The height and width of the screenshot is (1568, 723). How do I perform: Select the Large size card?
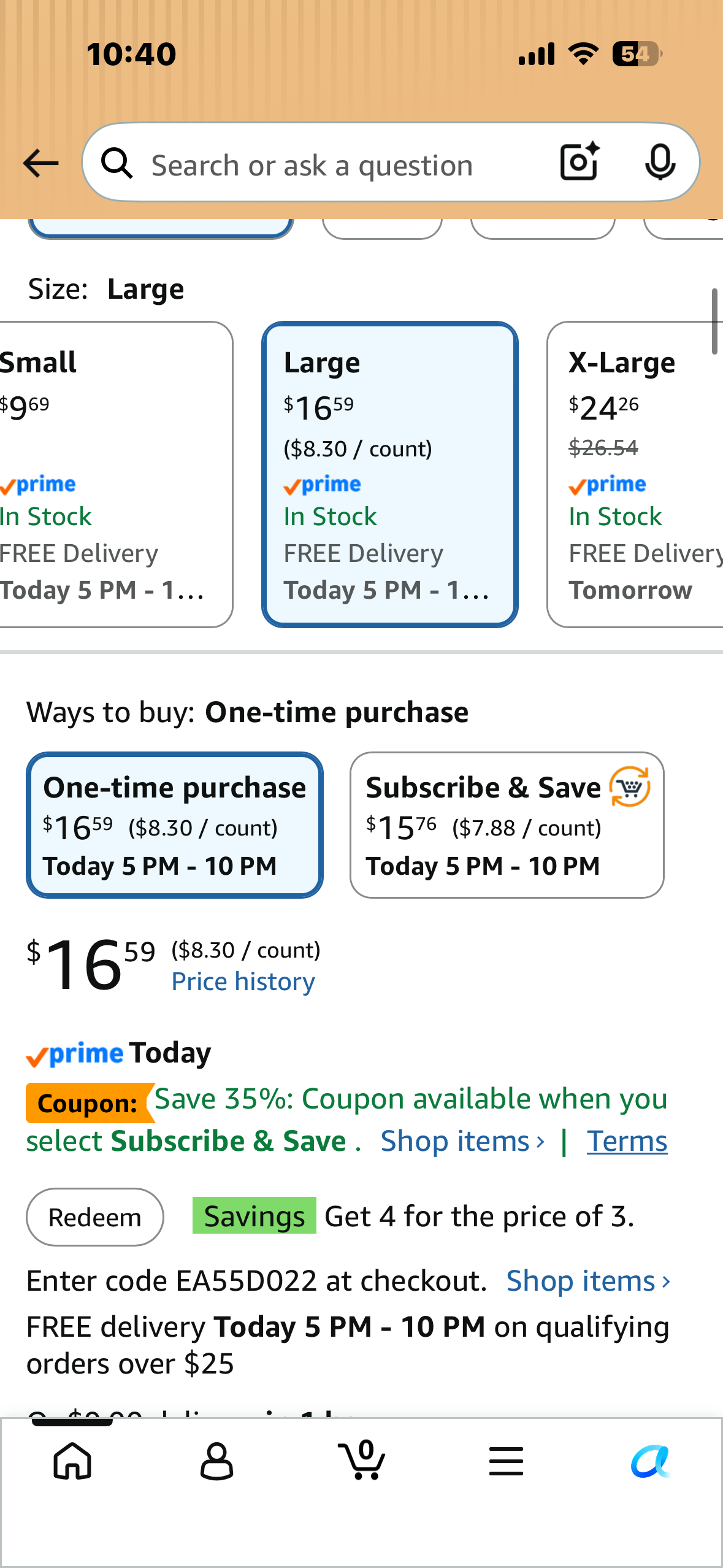tap(390, 474)
